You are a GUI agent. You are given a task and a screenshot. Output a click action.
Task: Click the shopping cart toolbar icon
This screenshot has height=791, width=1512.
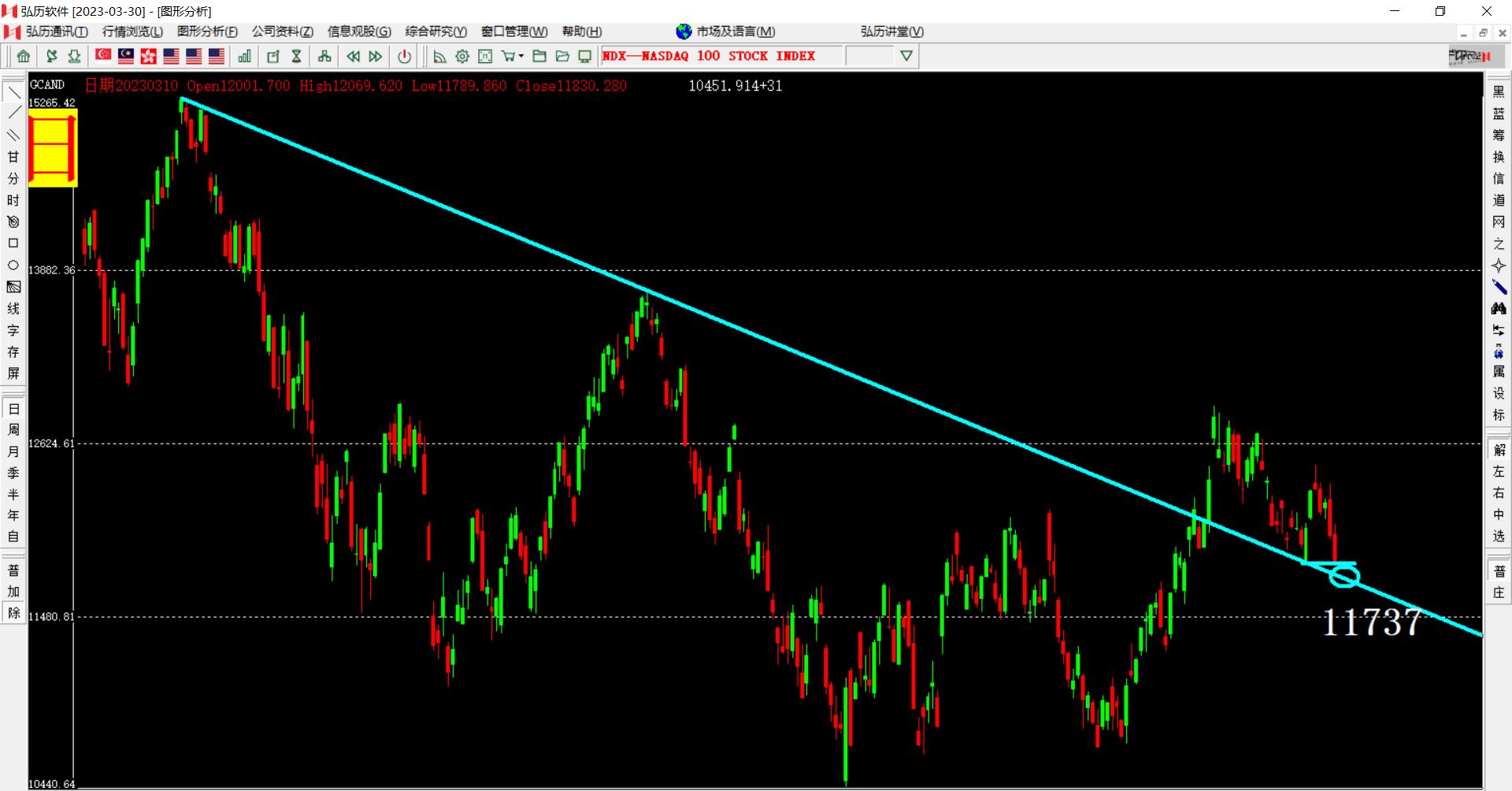509,56
